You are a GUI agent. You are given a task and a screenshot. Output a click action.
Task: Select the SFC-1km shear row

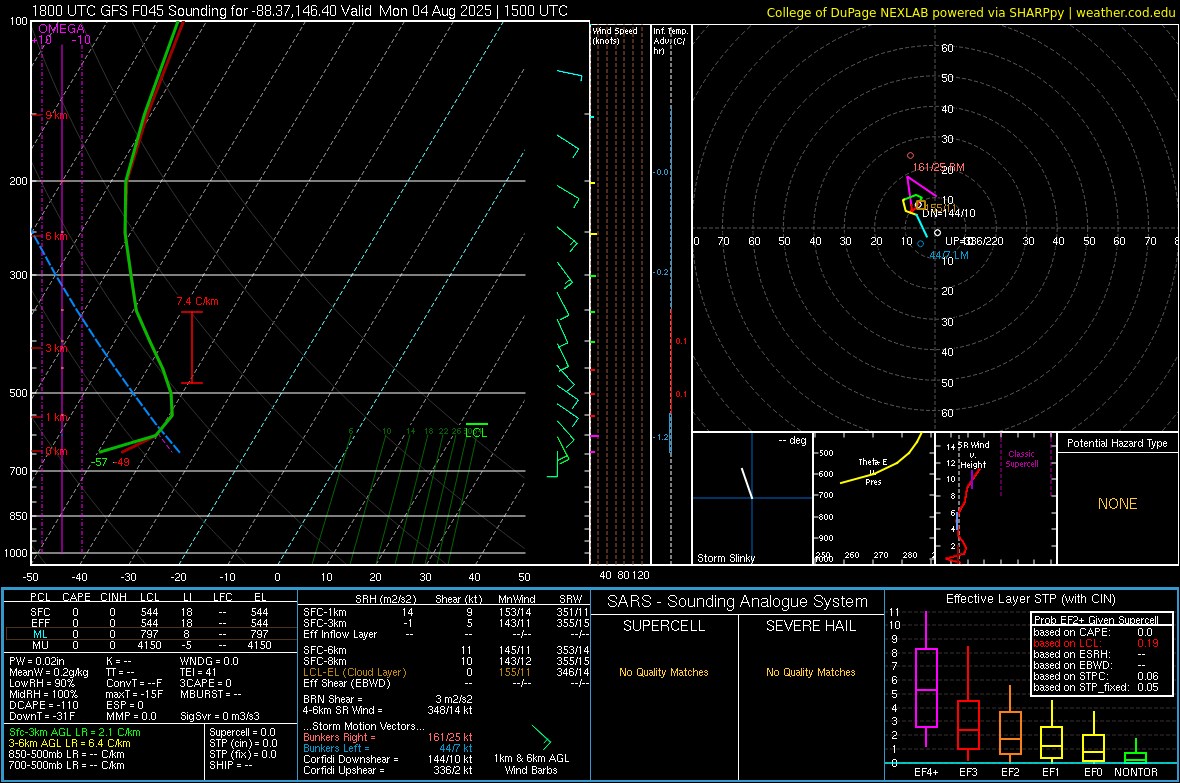(x=444, y=612)
